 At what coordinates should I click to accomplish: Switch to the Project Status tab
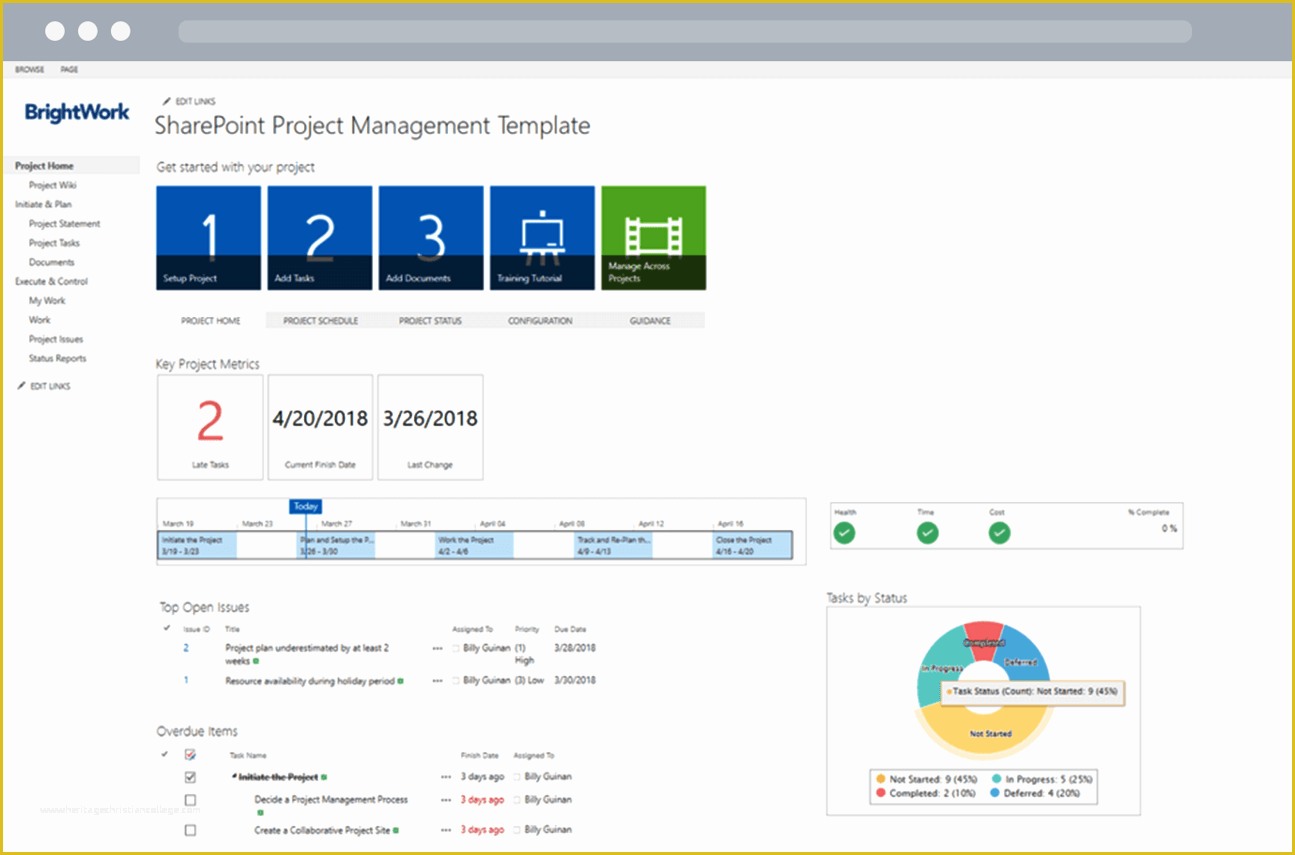coord(430,321)
